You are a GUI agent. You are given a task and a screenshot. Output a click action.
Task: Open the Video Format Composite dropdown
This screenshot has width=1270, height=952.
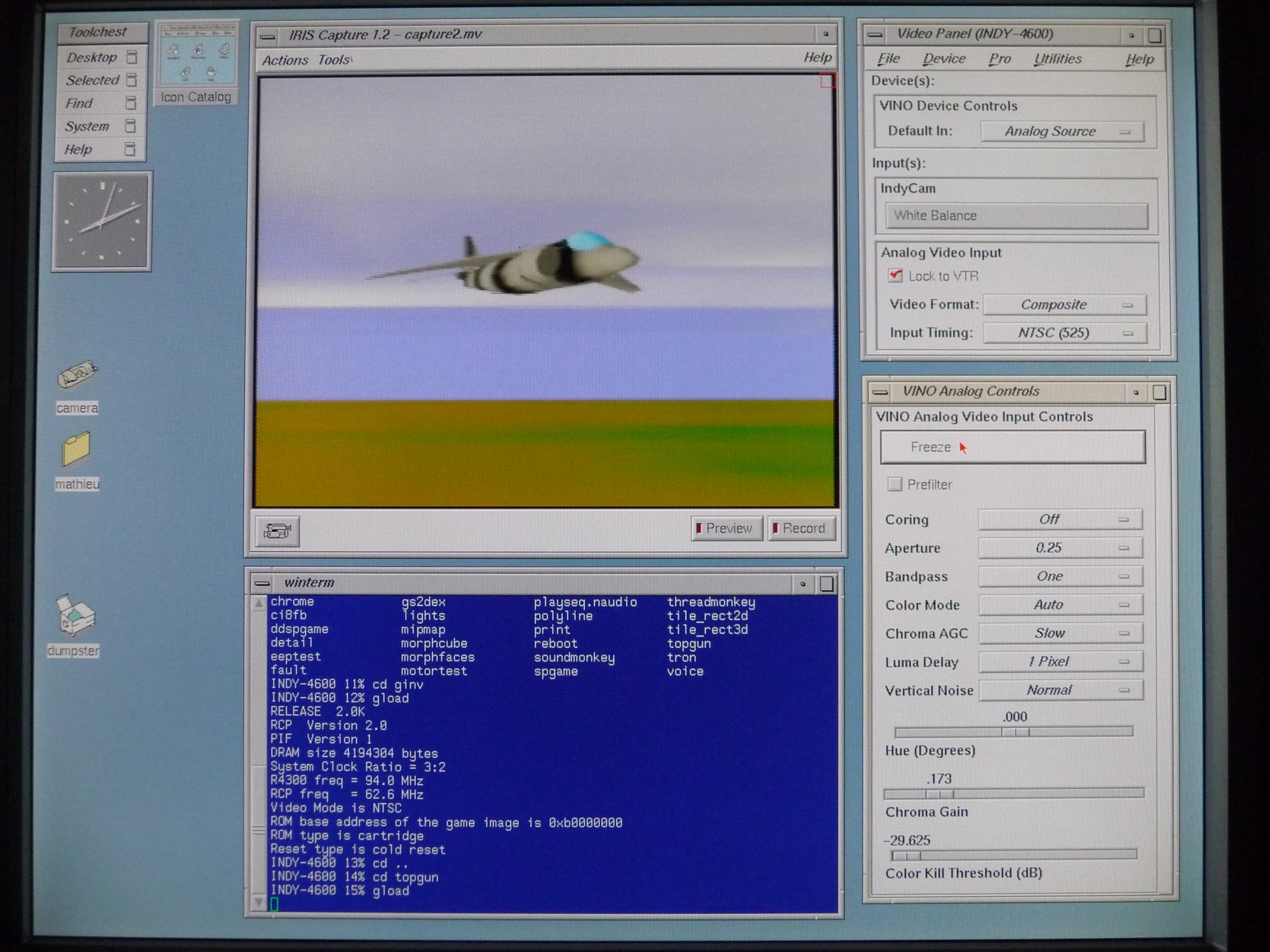[1065, 305]
